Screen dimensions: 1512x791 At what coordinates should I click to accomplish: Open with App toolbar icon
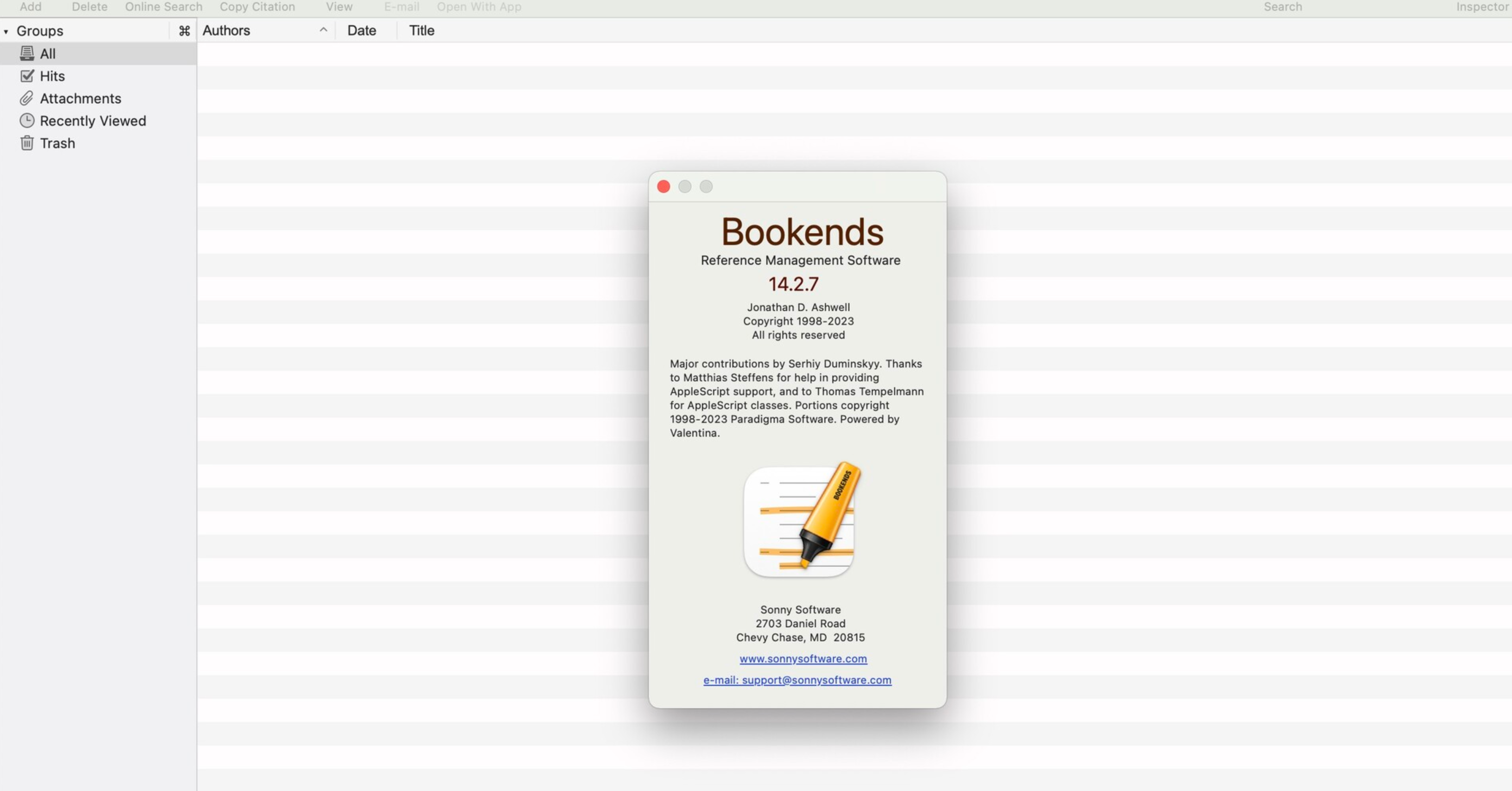click(x=478, y=8)
